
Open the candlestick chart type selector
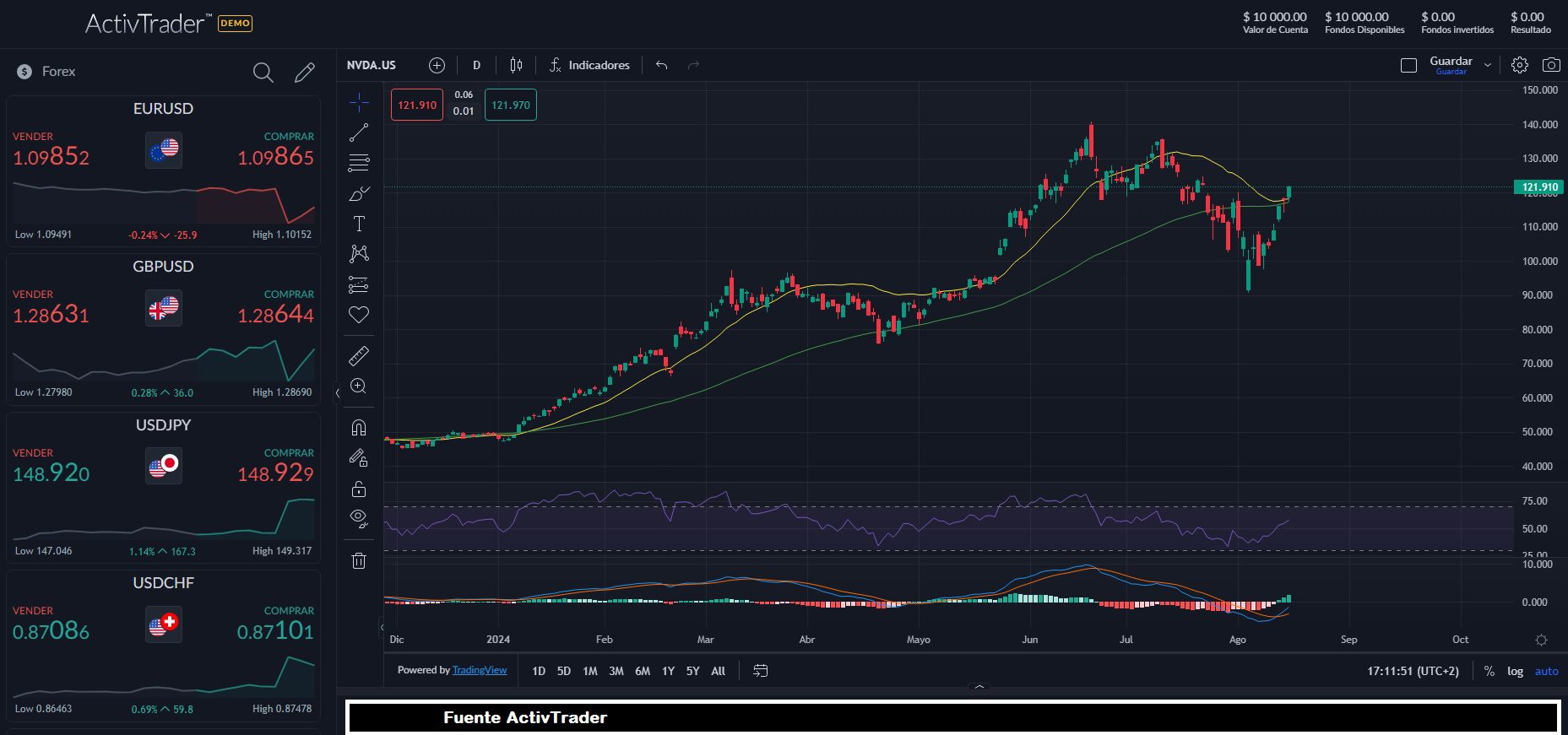point(516,65)
